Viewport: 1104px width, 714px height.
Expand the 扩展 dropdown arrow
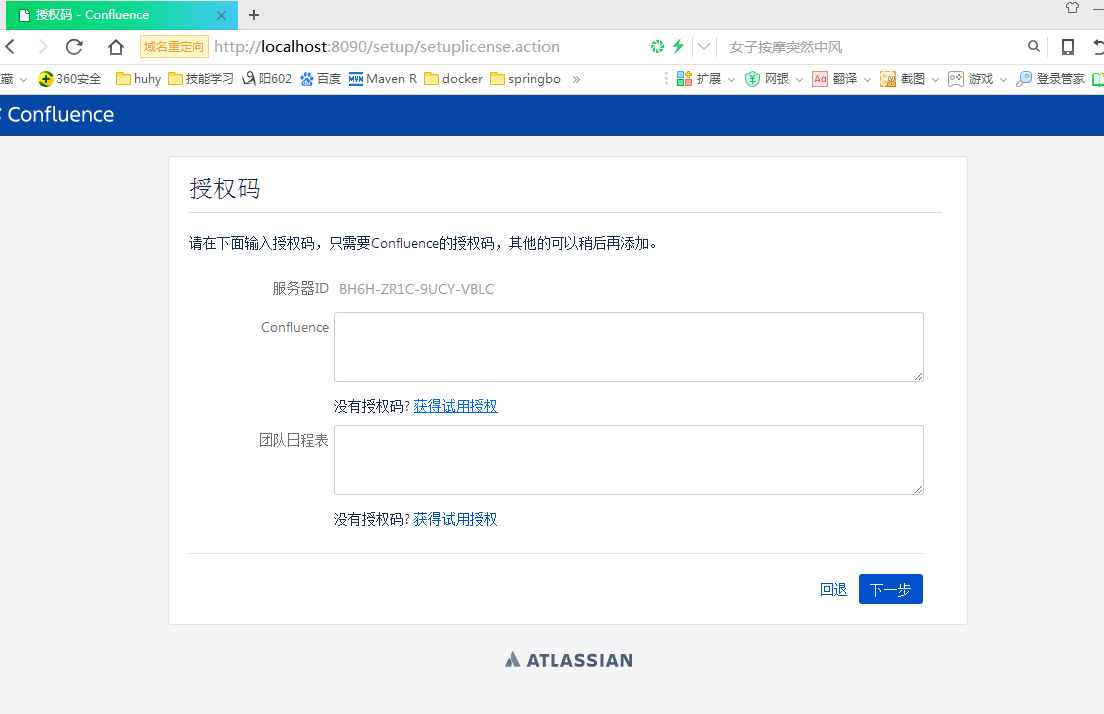tap(732, 80)
